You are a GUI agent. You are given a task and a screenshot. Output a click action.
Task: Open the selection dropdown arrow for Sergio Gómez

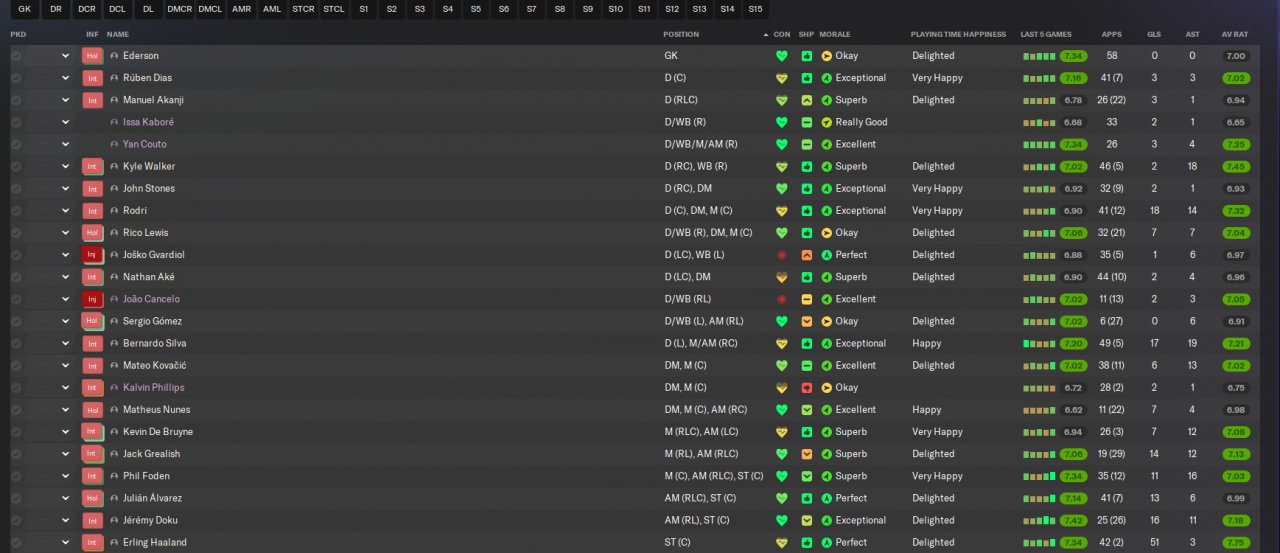(x=65, y=321)
